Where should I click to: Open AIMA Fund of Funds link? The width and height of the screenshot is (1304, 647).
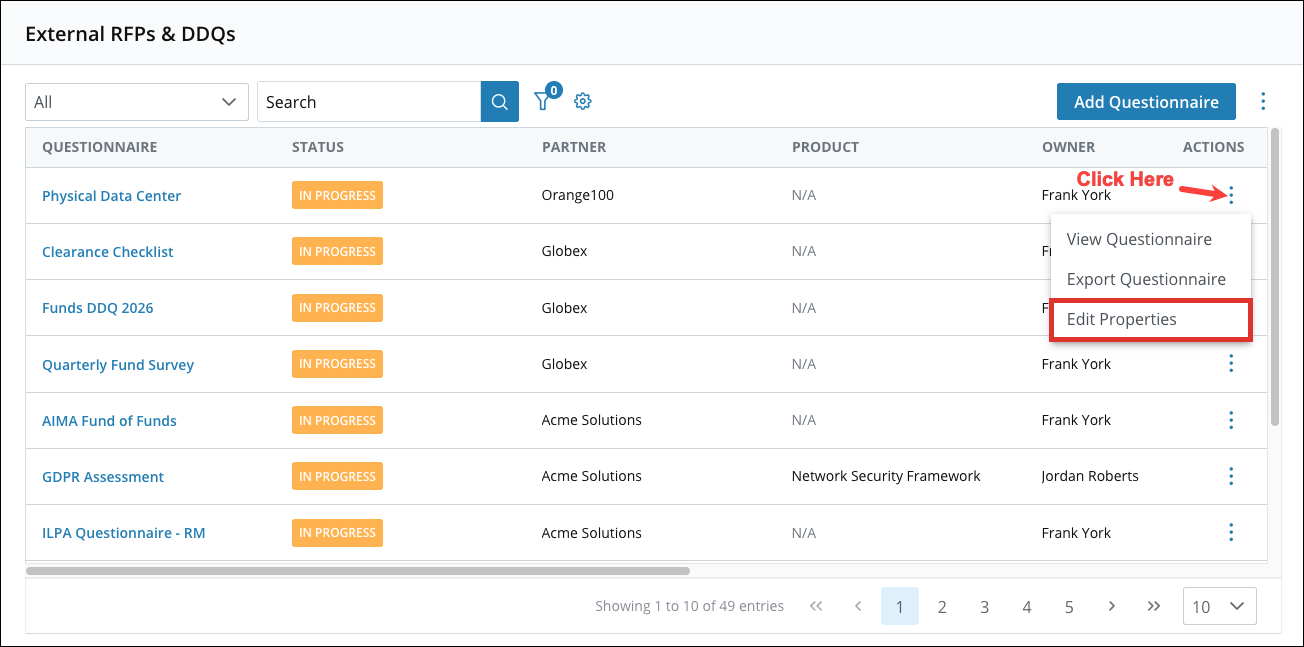coord(109,421)
